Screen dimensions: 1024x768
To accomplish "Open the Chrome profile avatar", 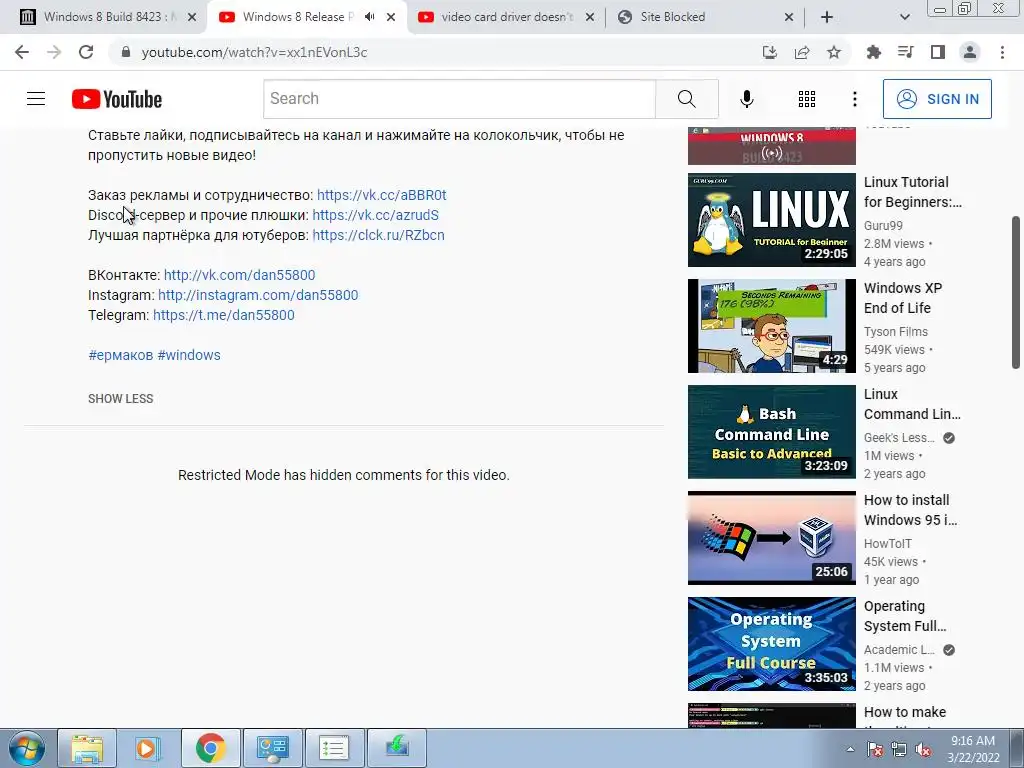I will tap(970, 52).
